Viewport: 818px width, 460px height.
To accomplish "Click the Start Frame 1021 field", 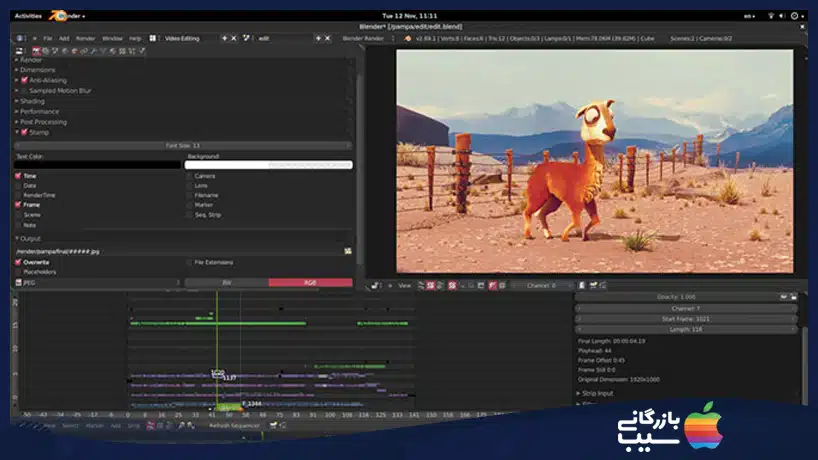I will click(686, 319).
